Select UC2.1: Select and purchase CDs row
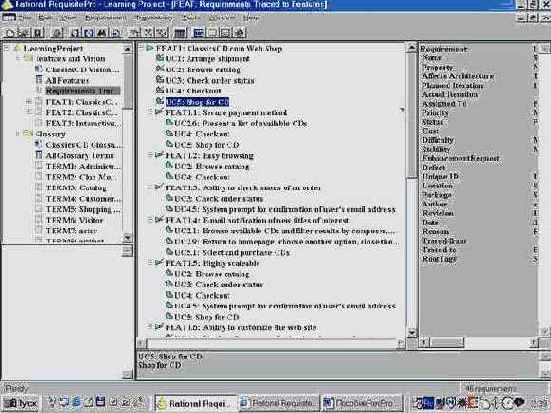 pos(232,252)
